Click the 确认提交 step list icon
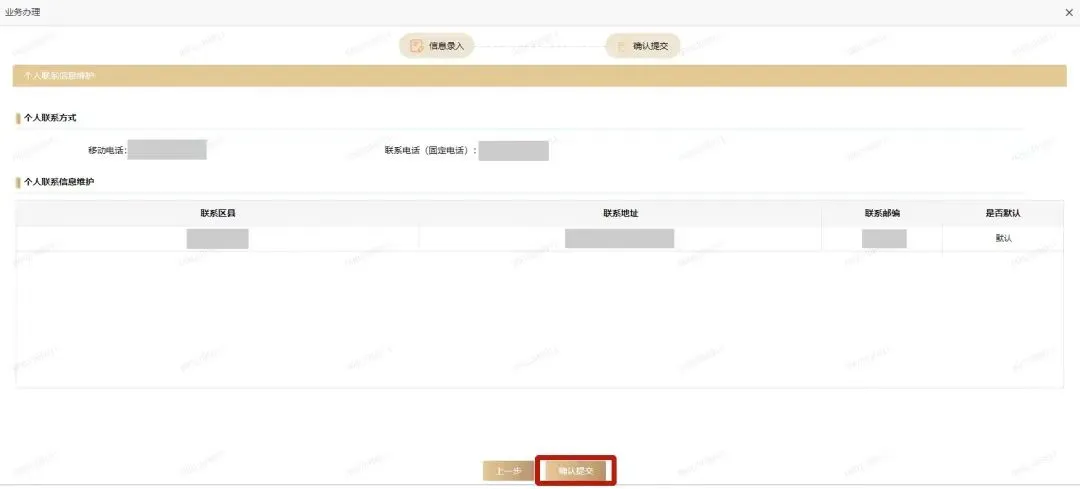Image resolution: width=1080 pixels, height=489 pixels. [621, 46]
